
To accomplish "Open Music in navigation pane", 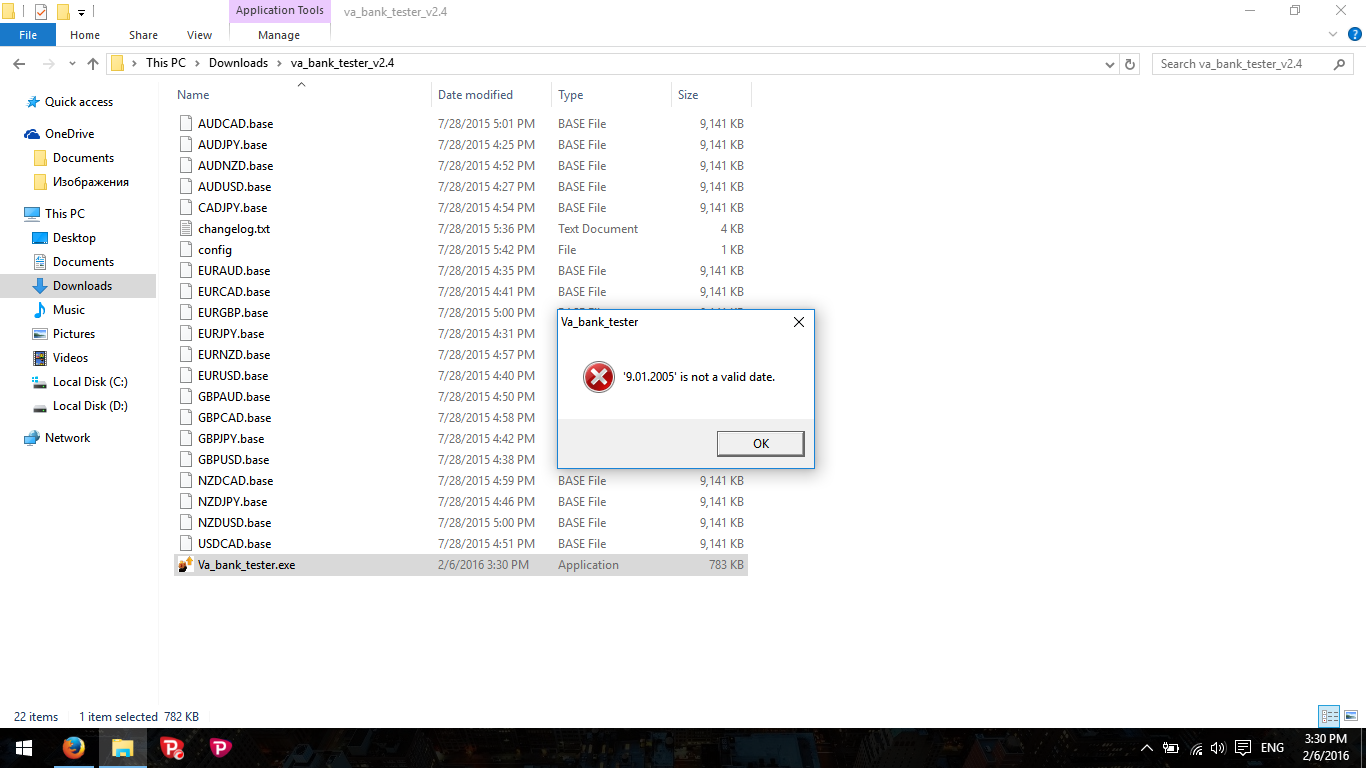I will (x=69, y=310).
